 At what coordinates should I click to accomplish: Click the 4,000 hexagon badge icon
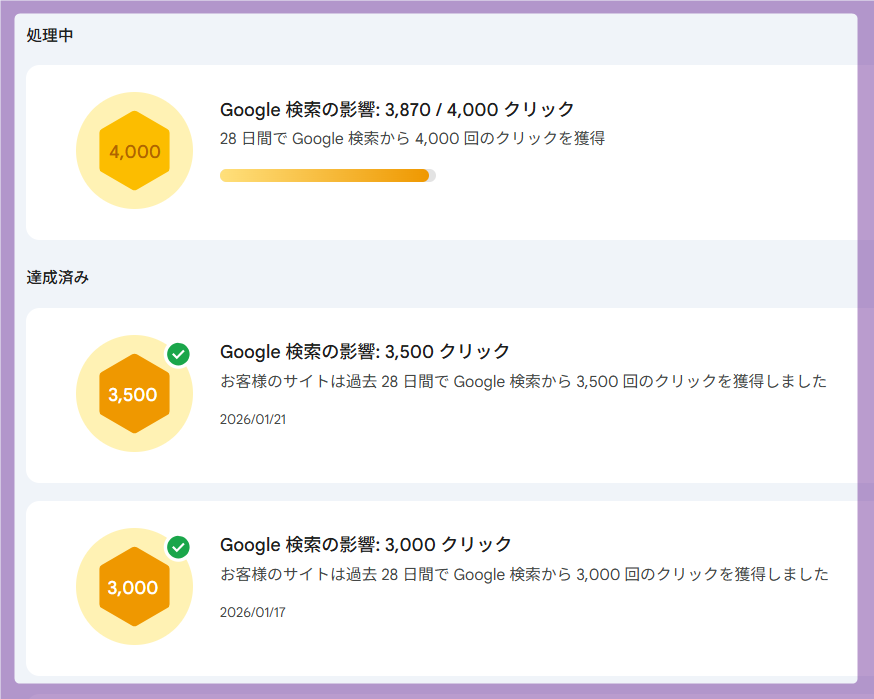[134, 151]
